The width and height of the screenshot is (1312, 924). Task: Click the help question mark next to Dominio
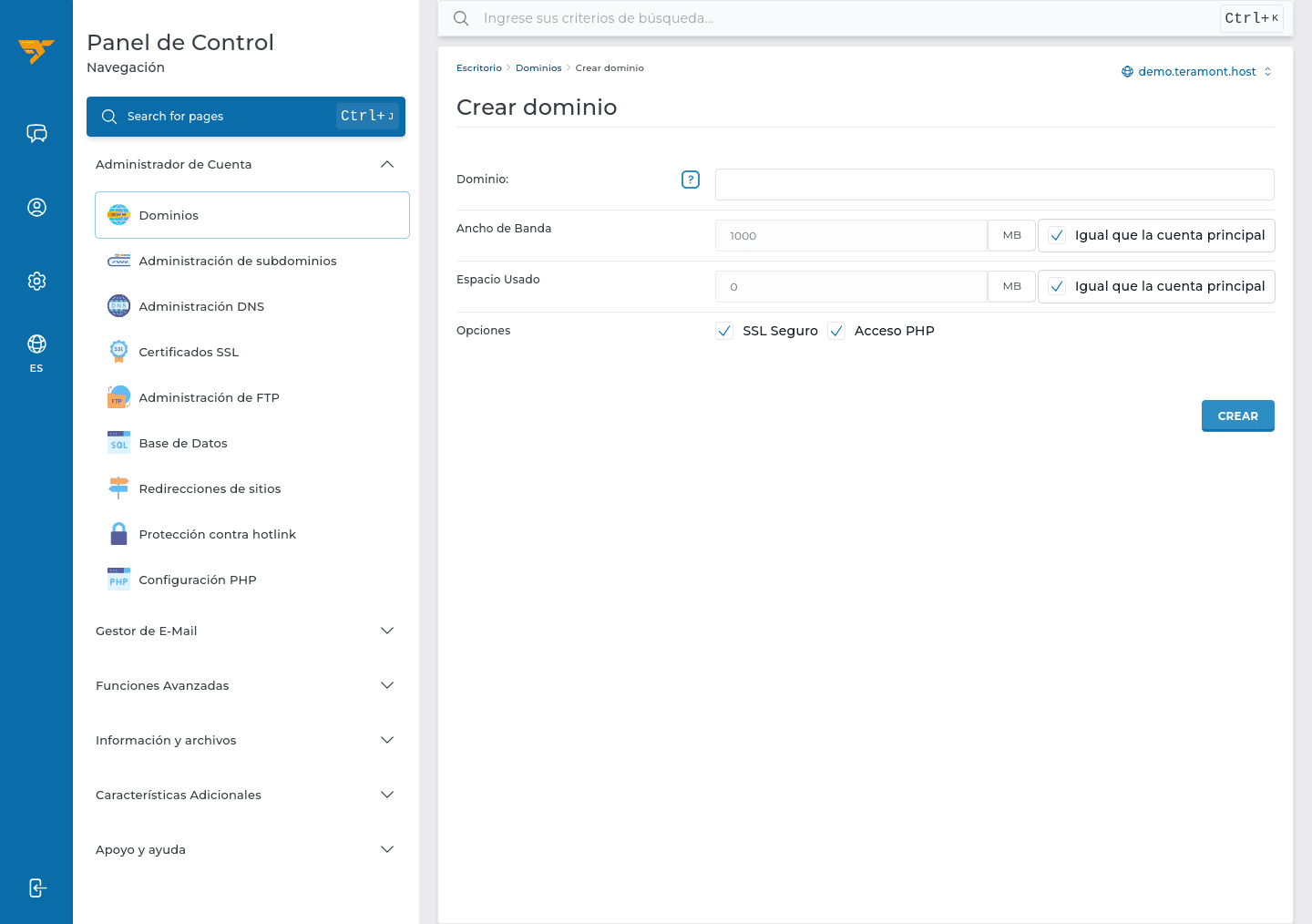[x=691, y=180]
